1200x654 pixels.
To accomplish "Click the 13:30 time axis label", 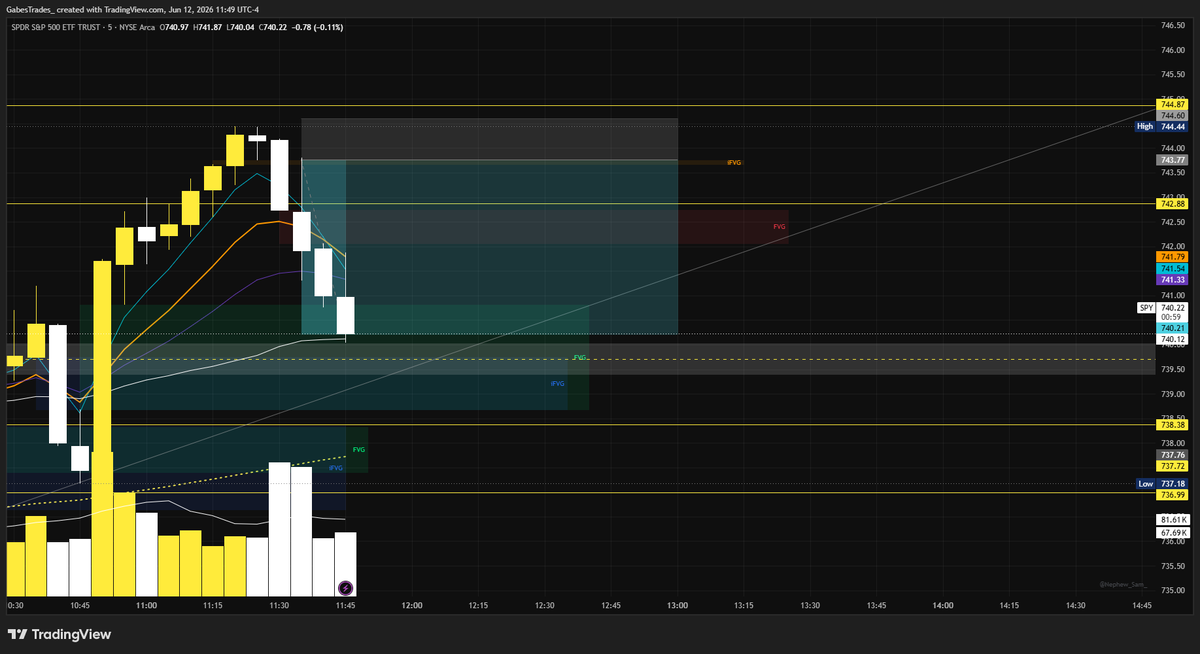I will (810, 606).
